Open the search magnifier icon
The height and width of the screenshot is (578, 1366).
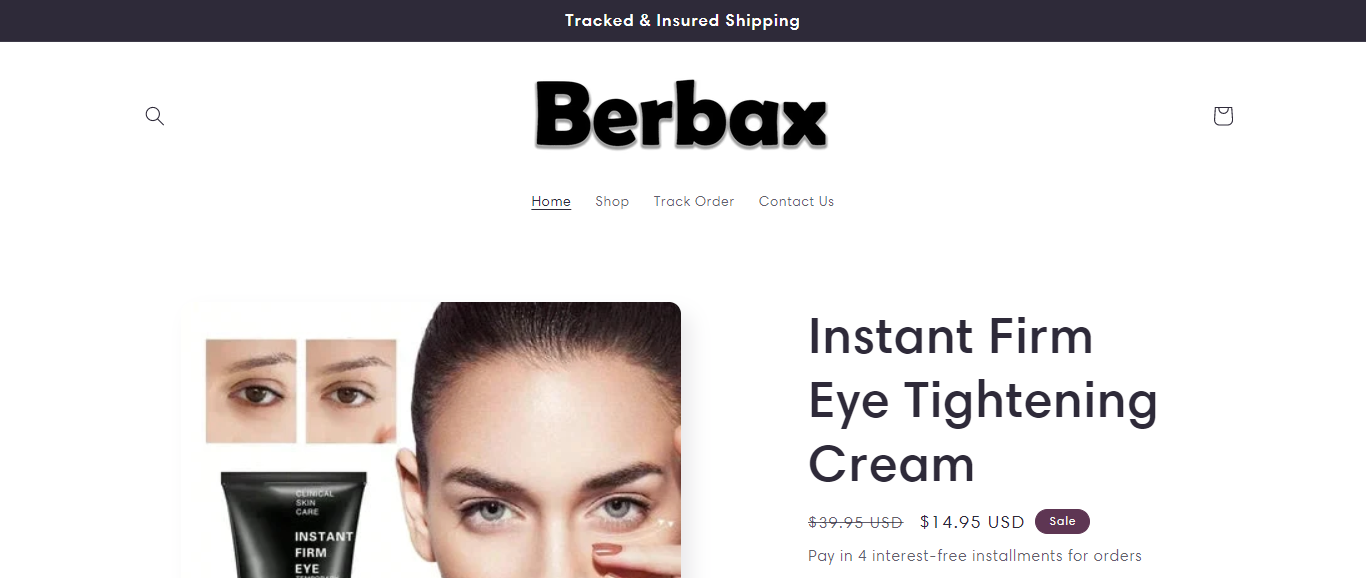(154, 116)
